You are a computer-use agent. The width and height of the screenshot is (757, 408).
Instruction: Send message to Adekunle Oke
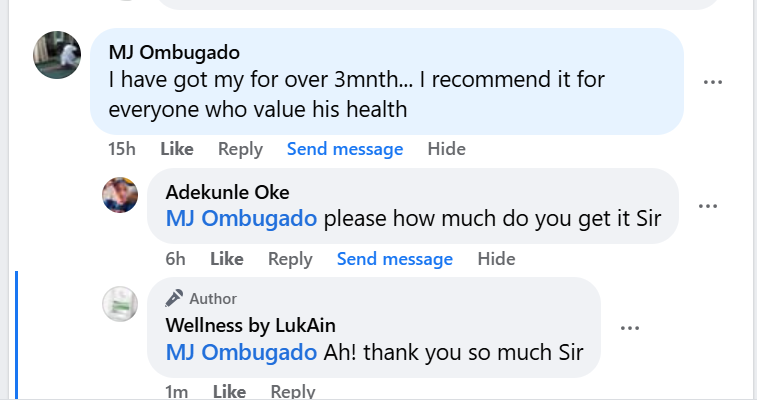click(x=394, y=259)
